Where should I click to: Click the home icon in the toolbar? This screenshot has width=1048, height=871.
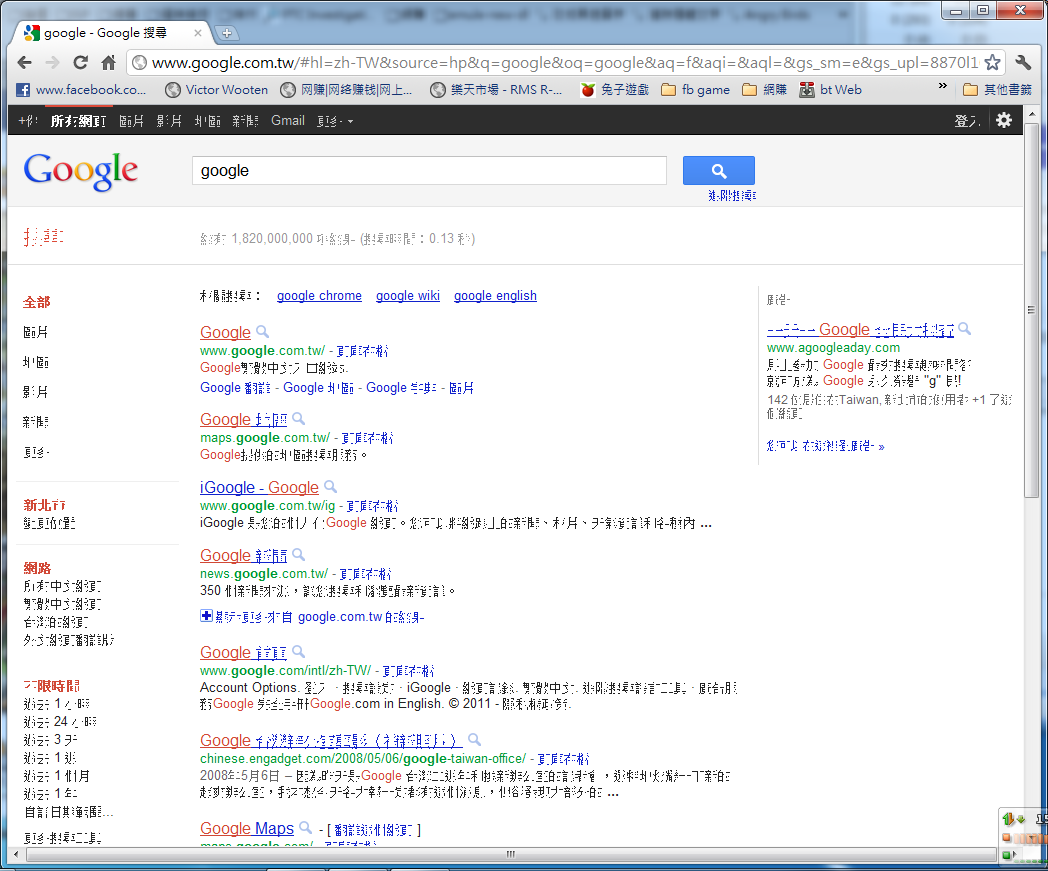(108, 62)
